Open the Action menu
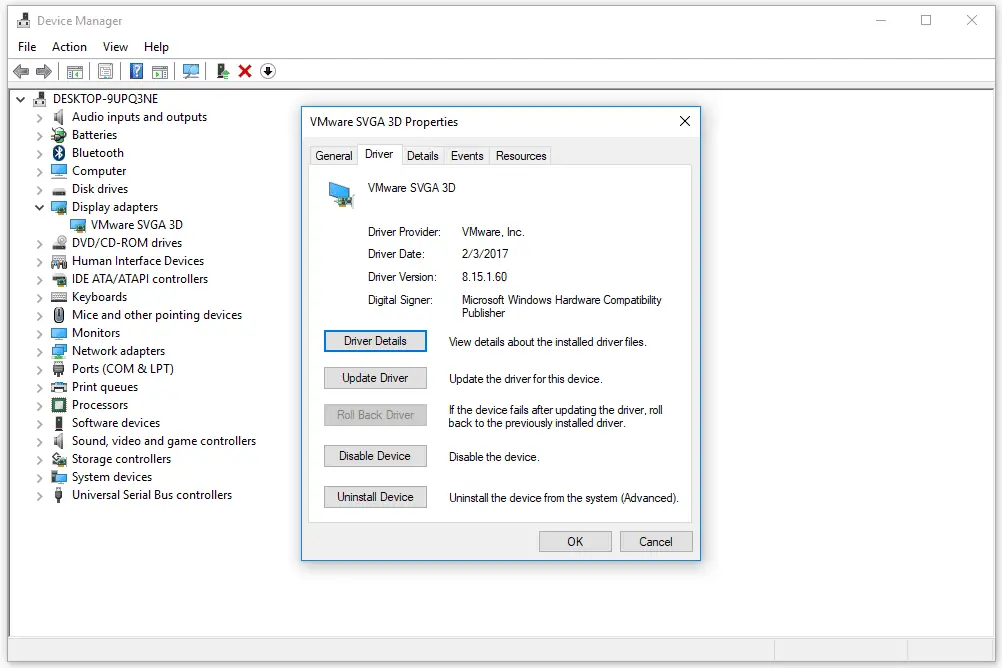This screenshot has width=1002, height=668. (x=69, y=47)
